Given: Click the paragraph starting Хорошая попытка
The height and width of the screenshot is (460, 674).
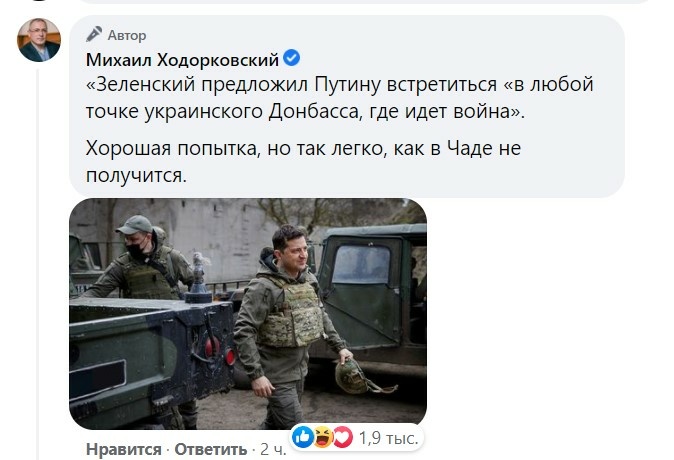Looking at the screenshot, I should (x=303, y=162).
